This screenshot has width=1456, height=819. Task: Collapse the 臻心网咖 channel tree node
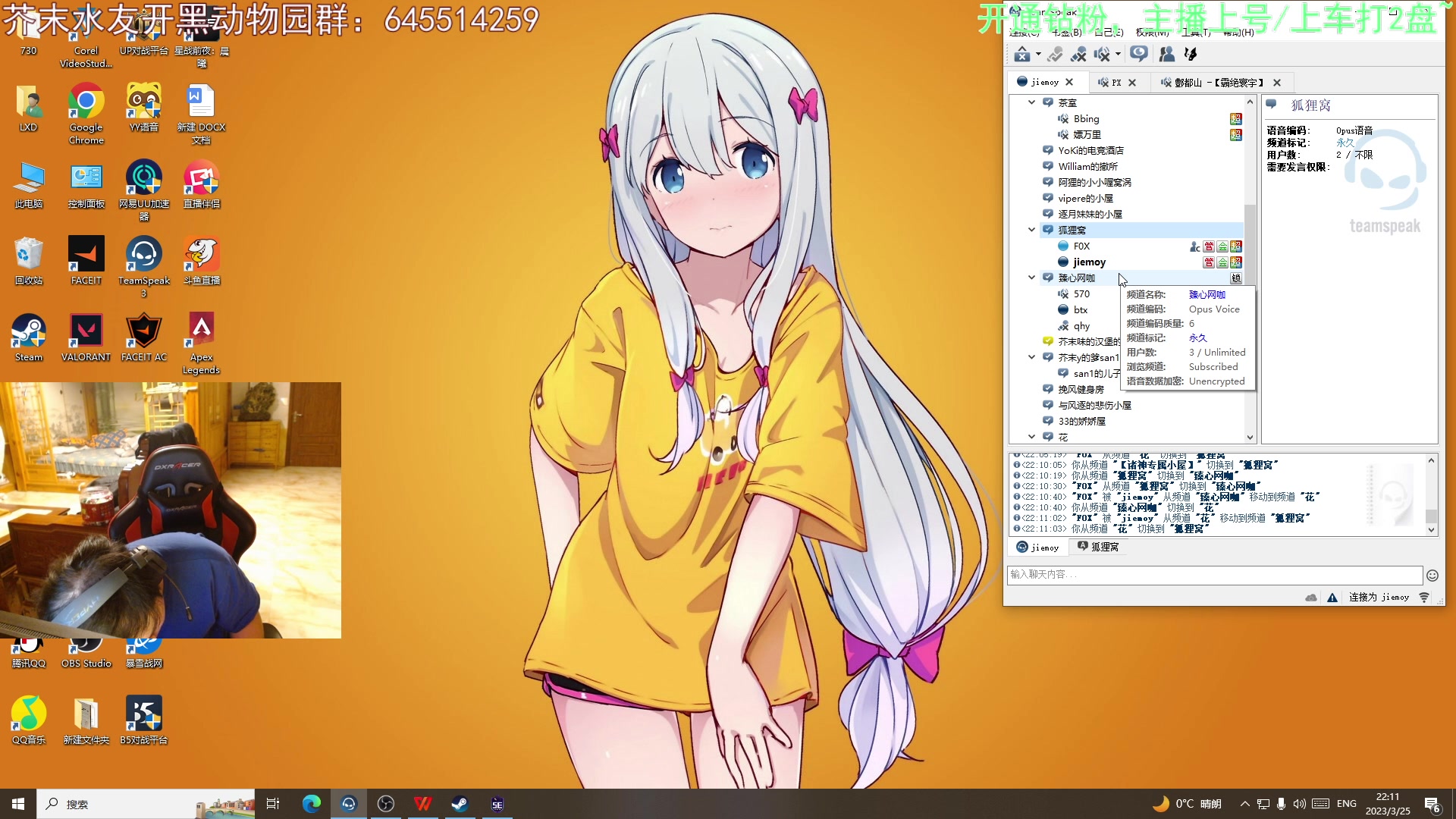pos(1031,278)
